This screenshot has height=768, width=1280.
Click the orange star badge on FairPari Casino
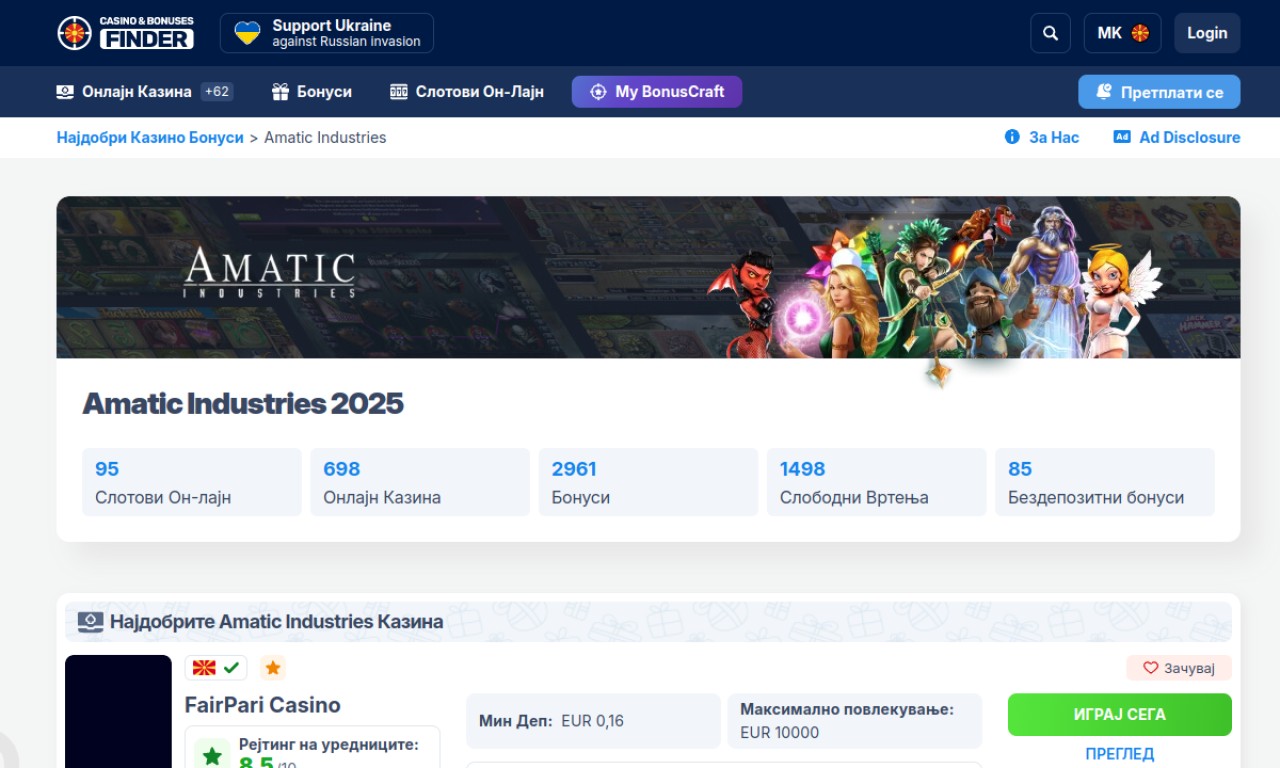[273, 667]
